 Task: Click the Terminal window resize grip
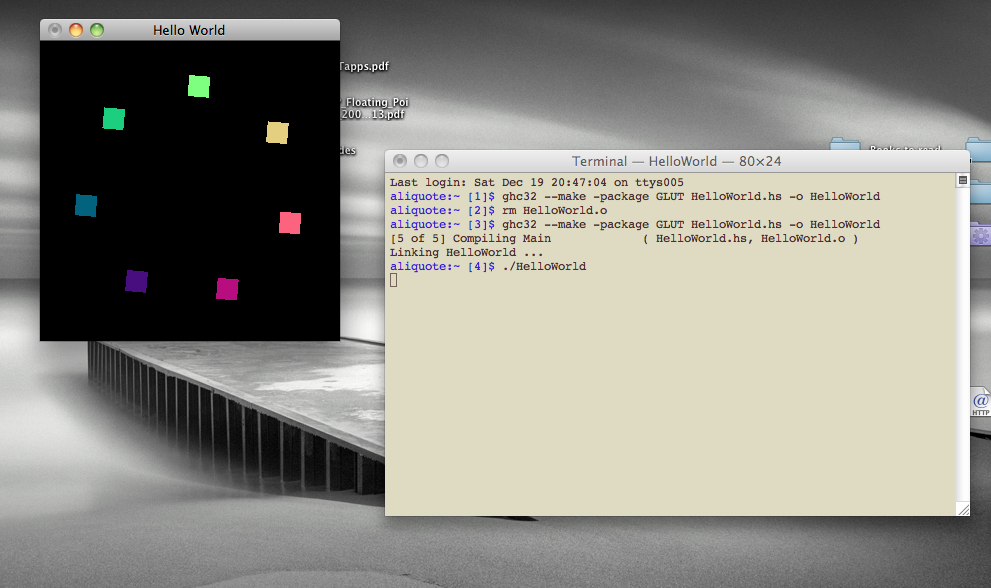point(963,509)
